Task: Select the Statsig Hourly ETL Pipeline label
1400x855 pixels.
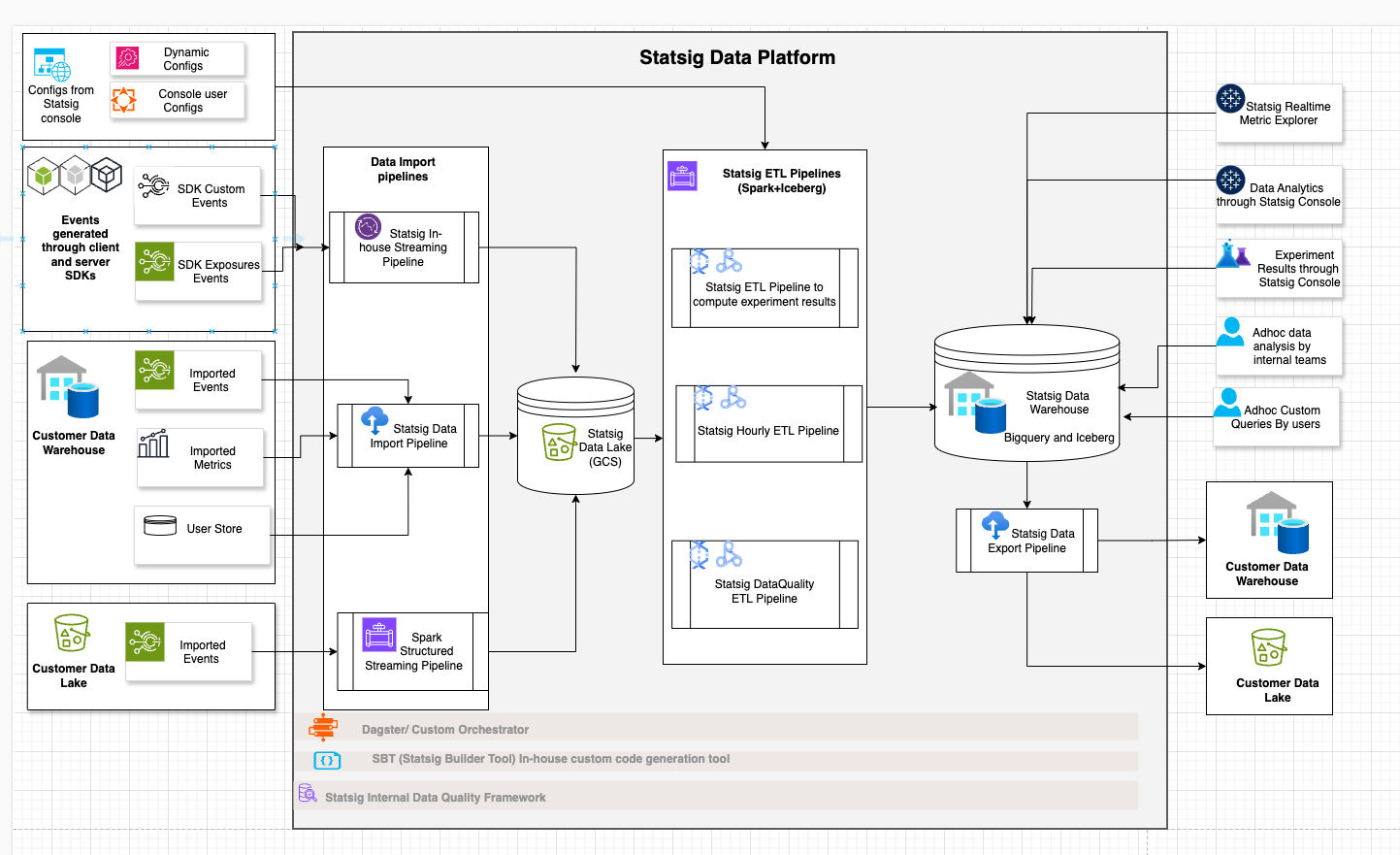Action: click(768, 431)
